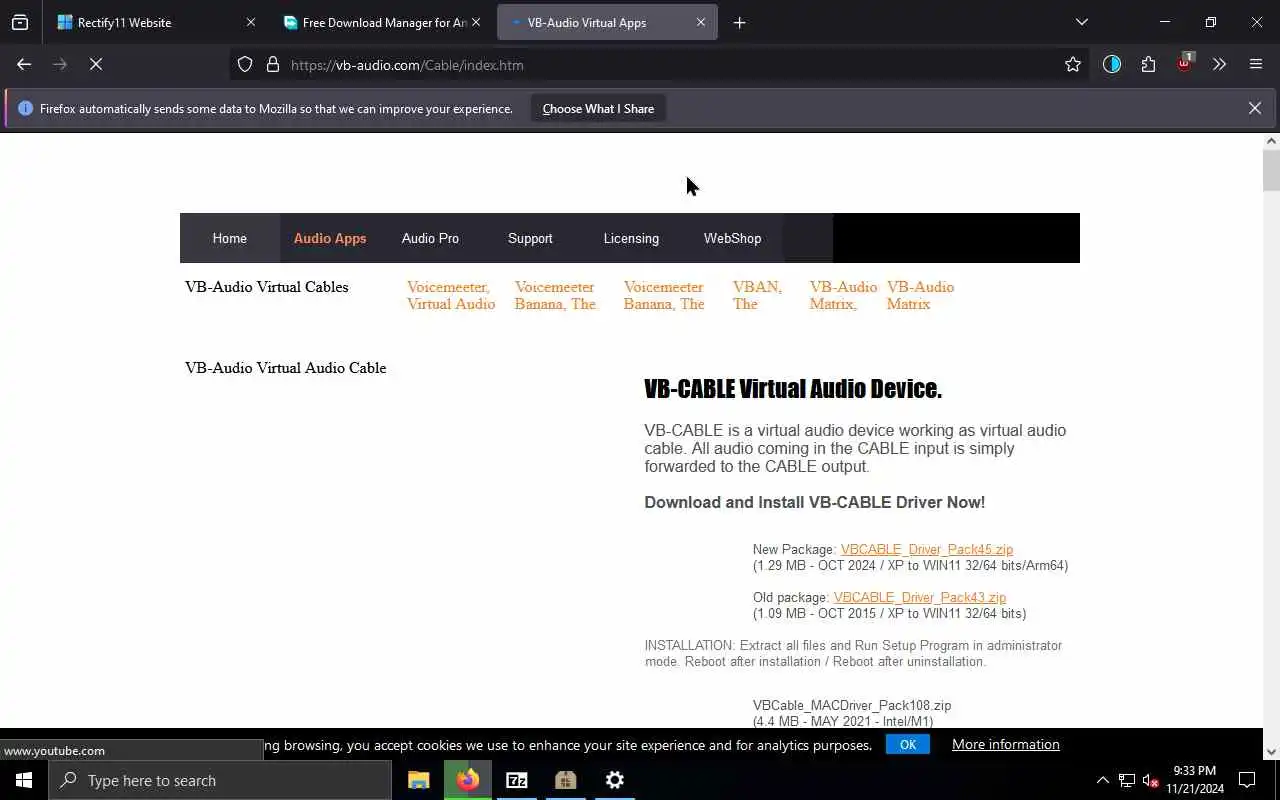View site security padlock info
This screenshot has height=800, width=1280.
(x=272, y=65)
